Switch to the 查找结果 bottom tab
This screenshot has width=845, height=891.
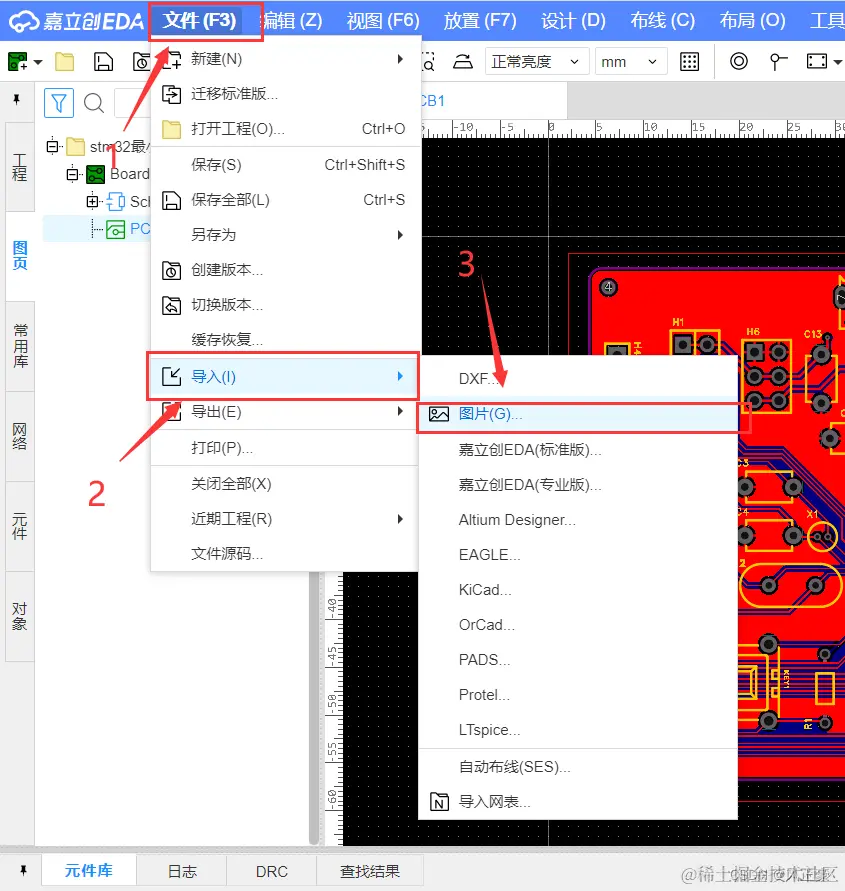pyautogui.click(x=369, y=871)
